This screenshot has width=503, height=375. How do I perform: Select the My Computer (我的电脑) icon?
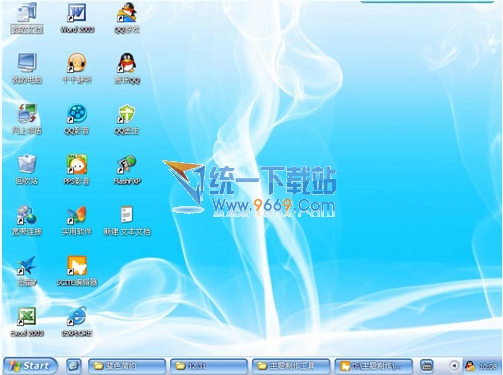click(x=27, y=68)
